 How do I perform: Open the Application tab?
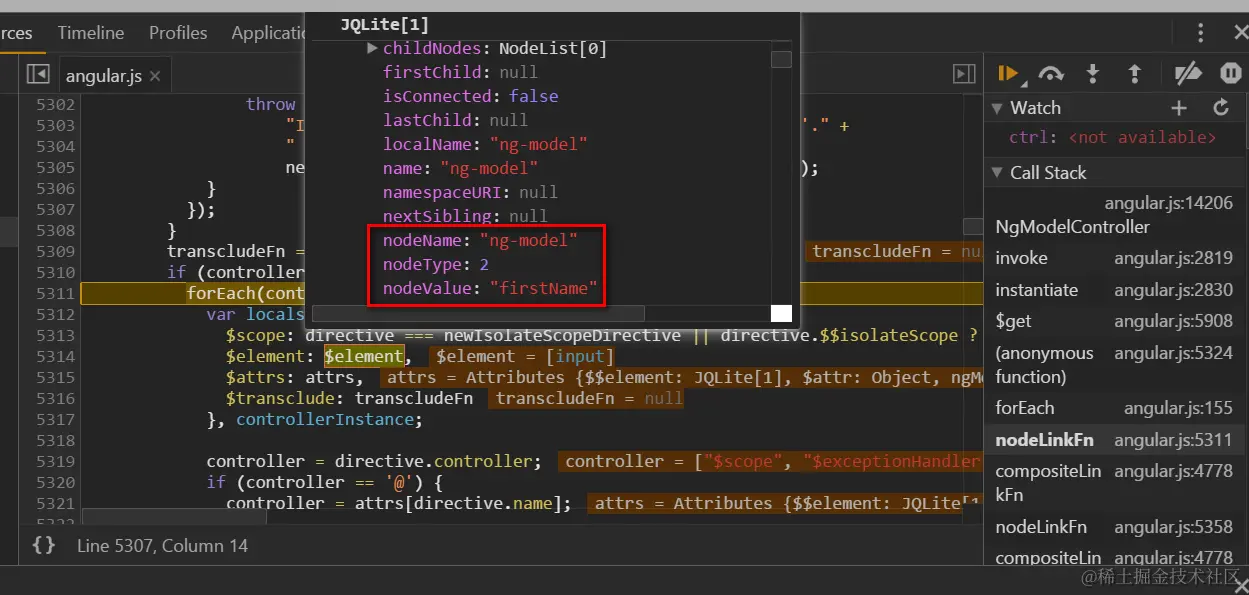[268, 33]
